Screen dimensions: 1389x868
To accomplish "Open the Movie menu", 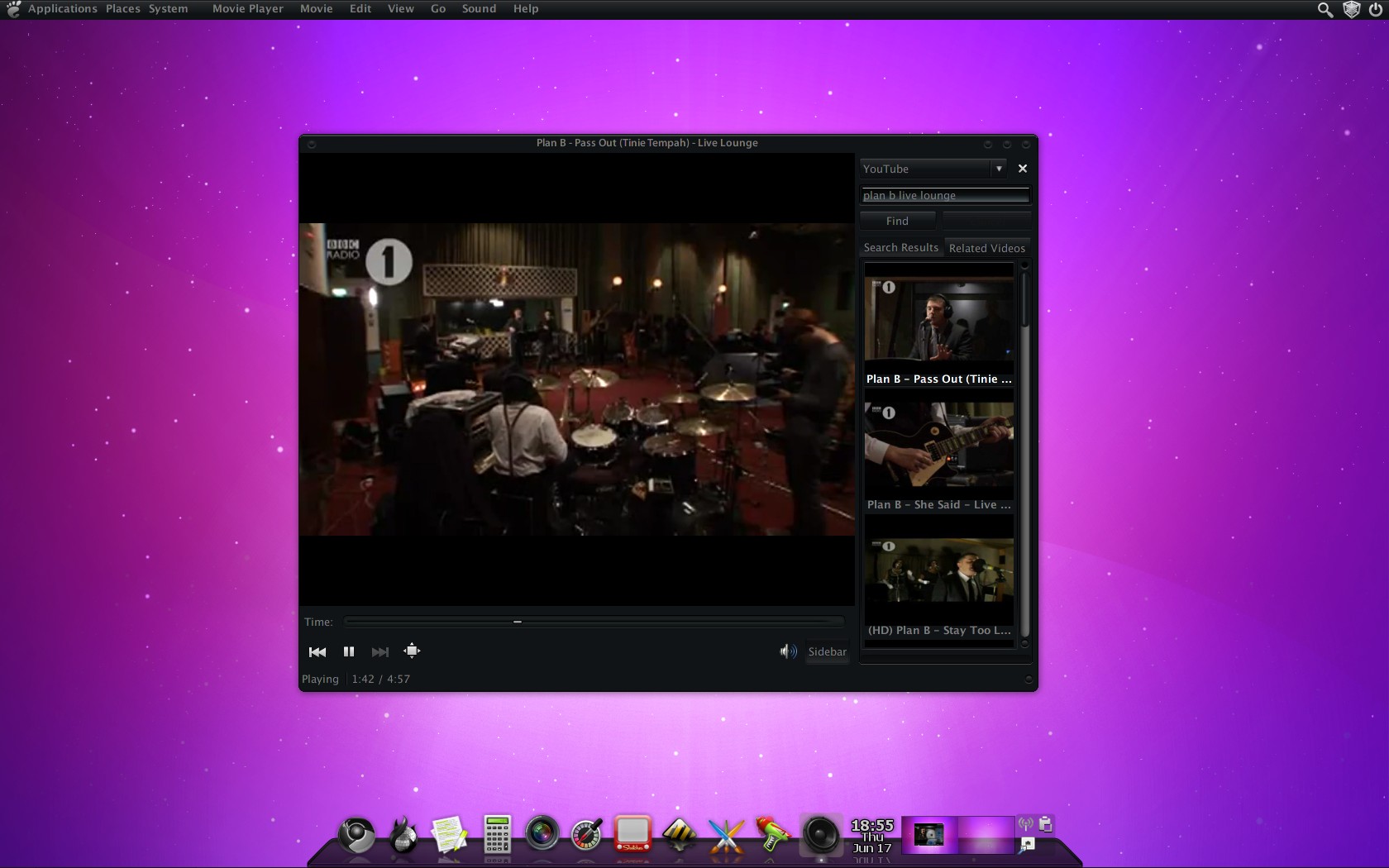I will coord(316,8).
